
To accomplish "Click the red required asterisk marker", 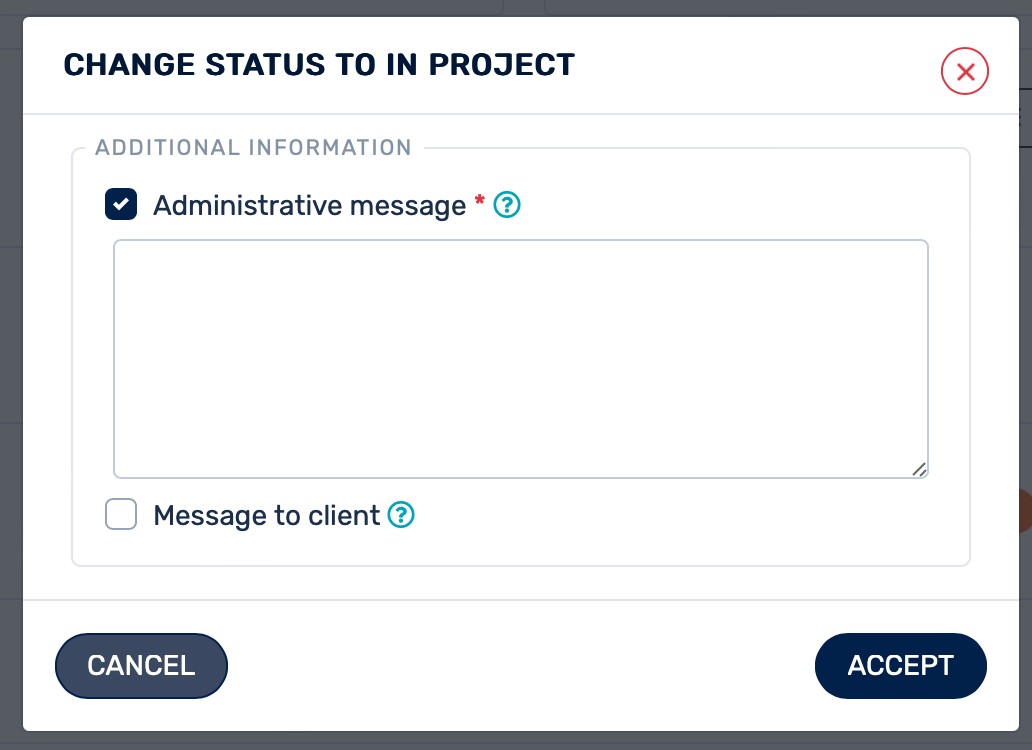I will (x=480, y=202).
